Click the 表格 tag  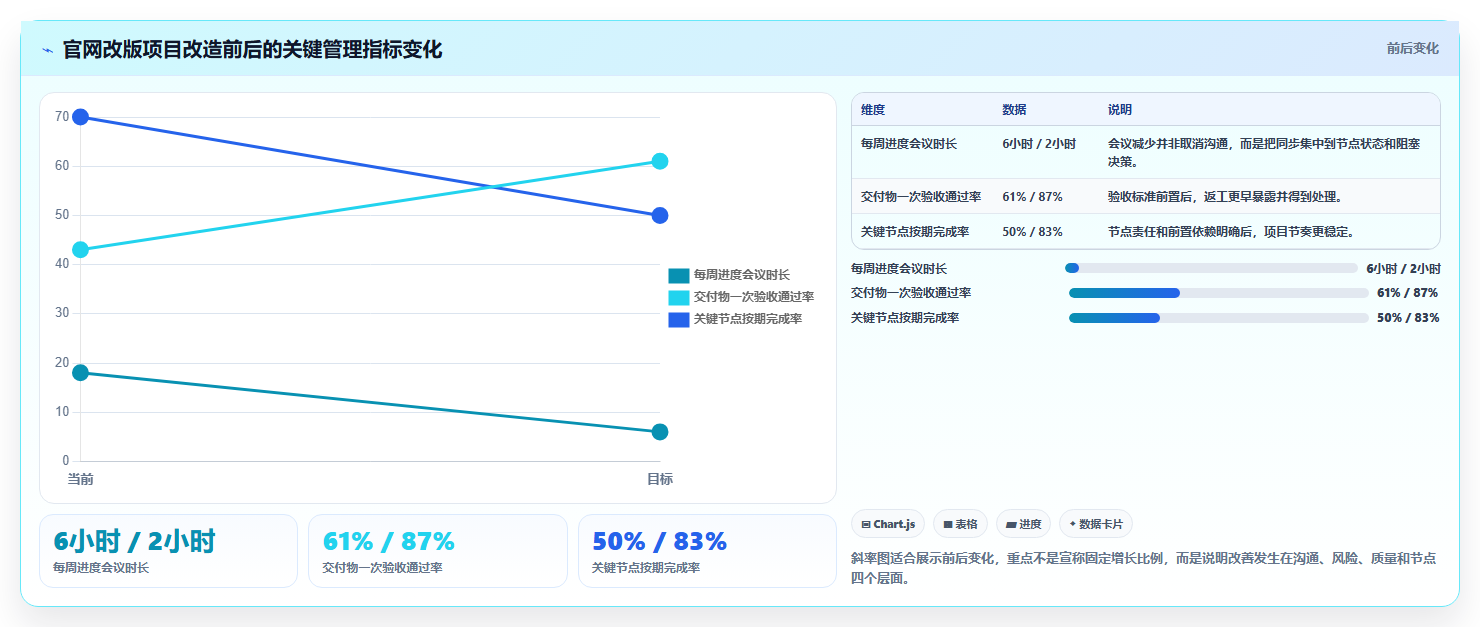coord(960,524)
